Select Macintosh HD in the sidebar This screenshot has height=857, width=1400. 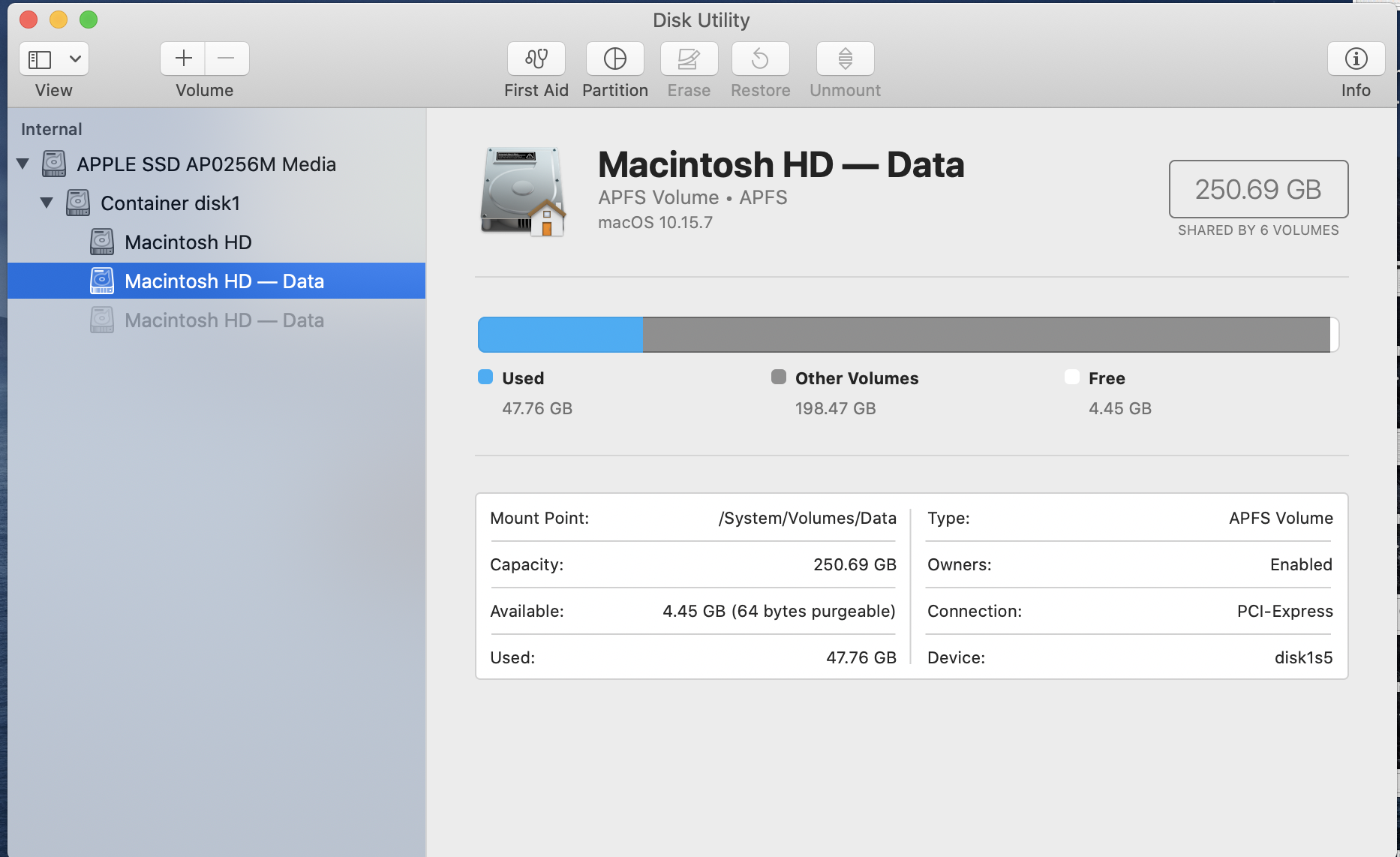(188, 242)
